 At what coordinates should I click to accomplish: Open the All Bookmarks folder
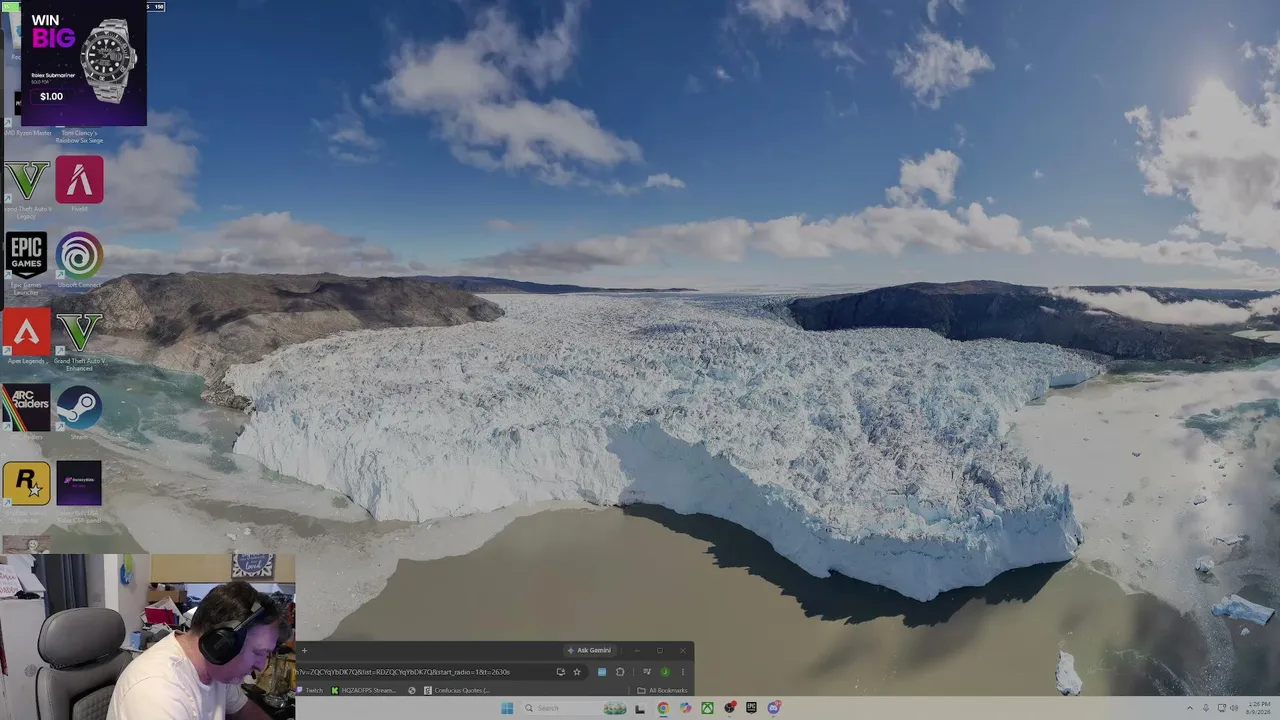pyautogui.click(x=663, y=690)
